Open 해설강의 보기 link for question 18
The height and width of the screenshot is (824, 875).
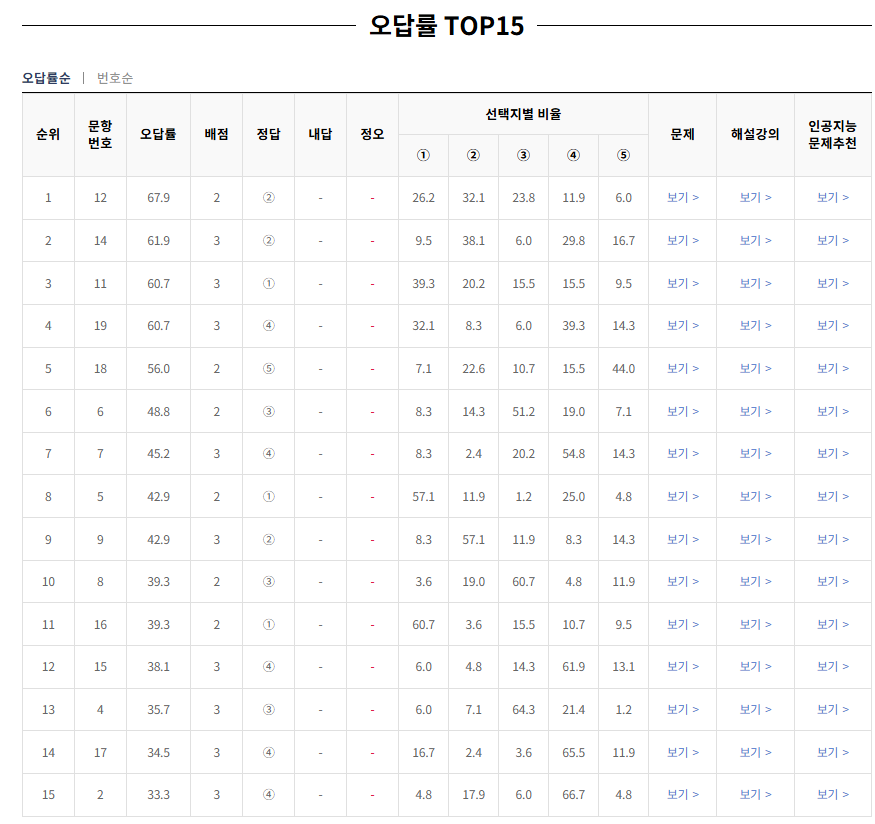755,368
